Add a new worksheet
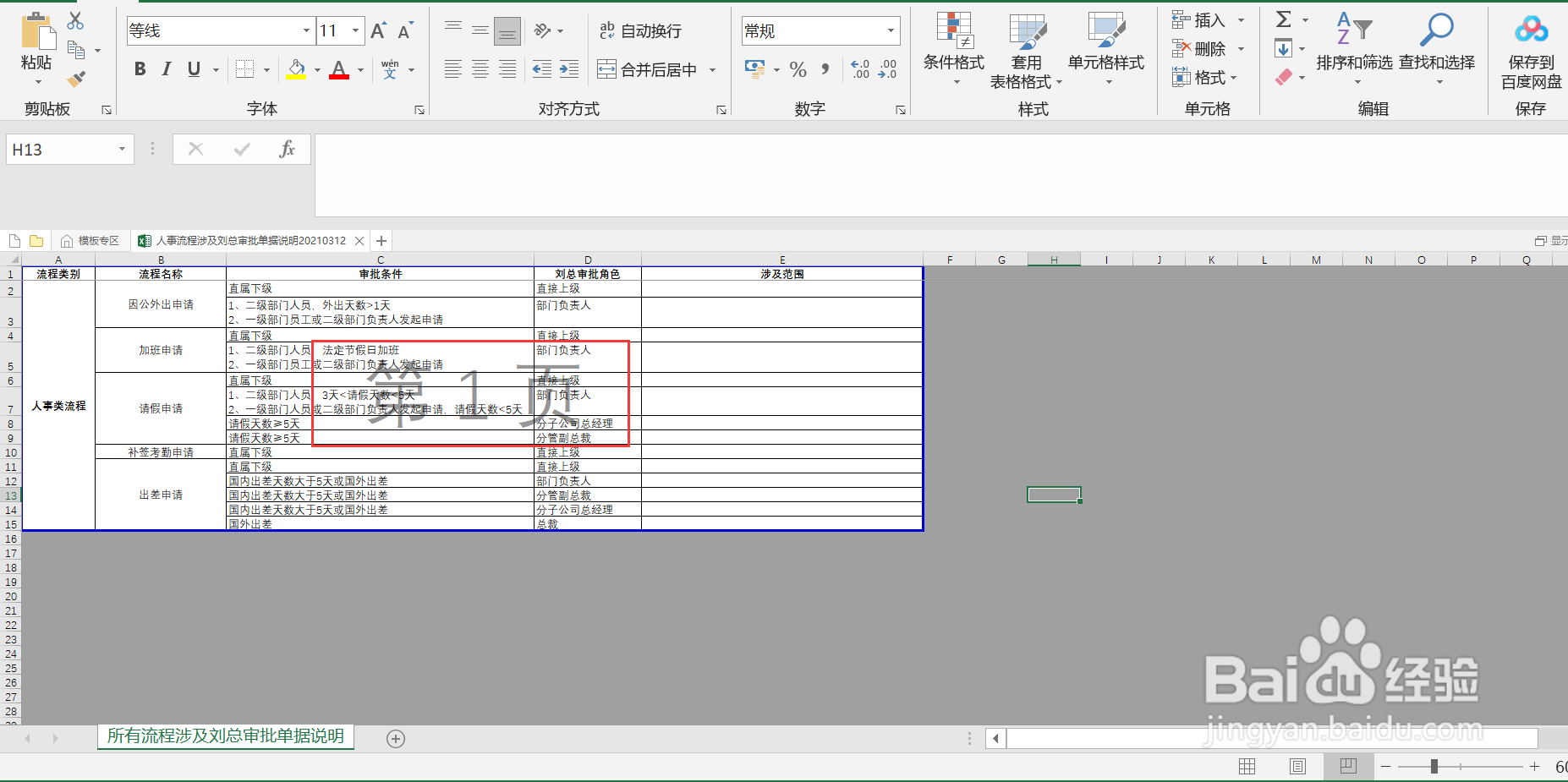Viewport: 1568px width, 782px height. pos(396,738)
